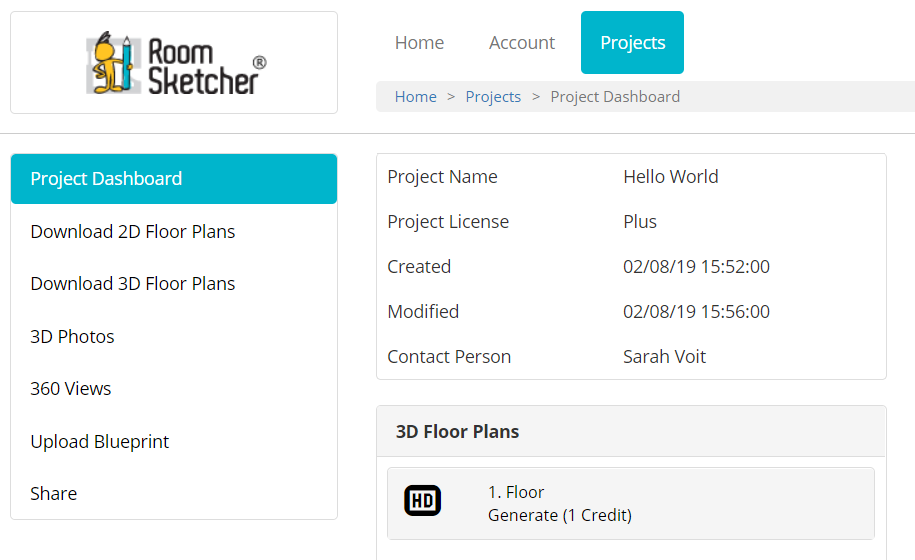Screen dimensions: 915x560
Task: Click the HD icon for 1. Floor
Action: 422,500
